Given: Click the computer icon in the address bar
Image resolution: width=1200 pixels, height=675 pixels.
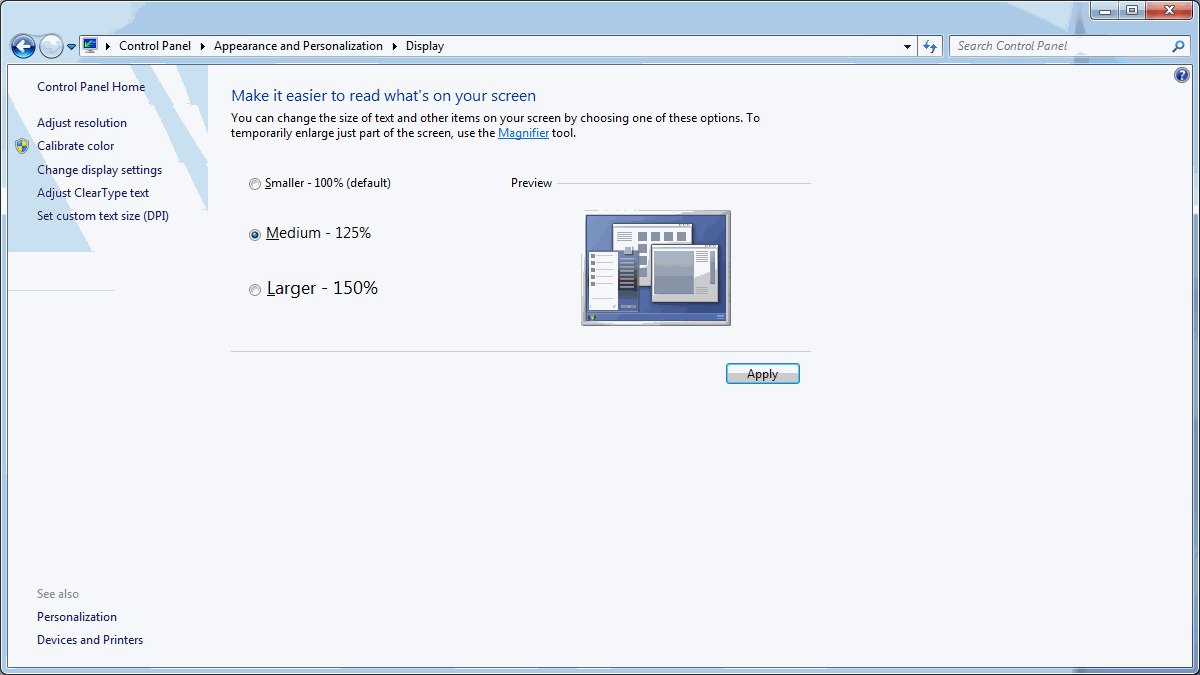Looking at the screenshot, I should (90, 46).
